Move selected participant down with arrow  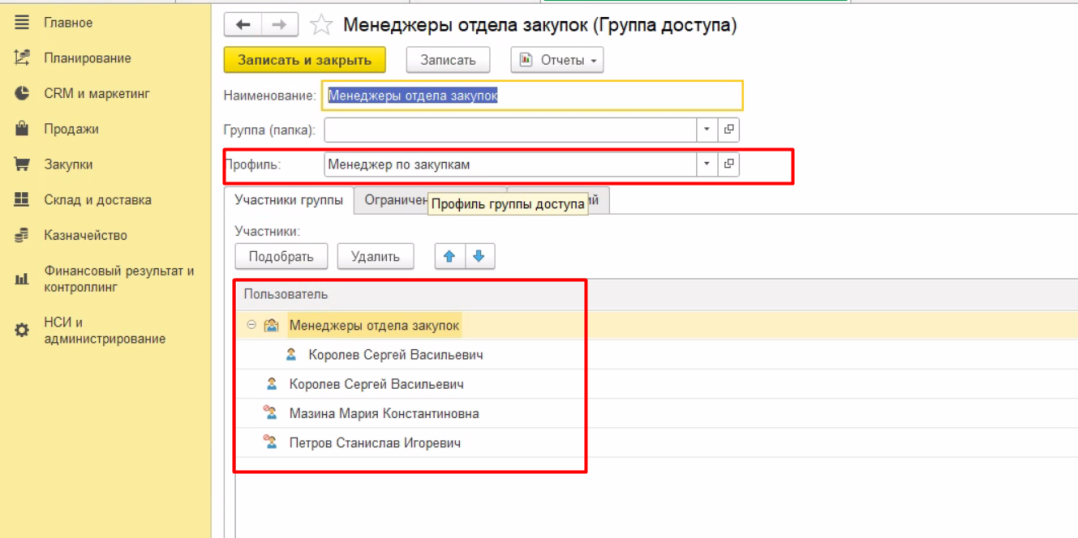click(479, 256)
